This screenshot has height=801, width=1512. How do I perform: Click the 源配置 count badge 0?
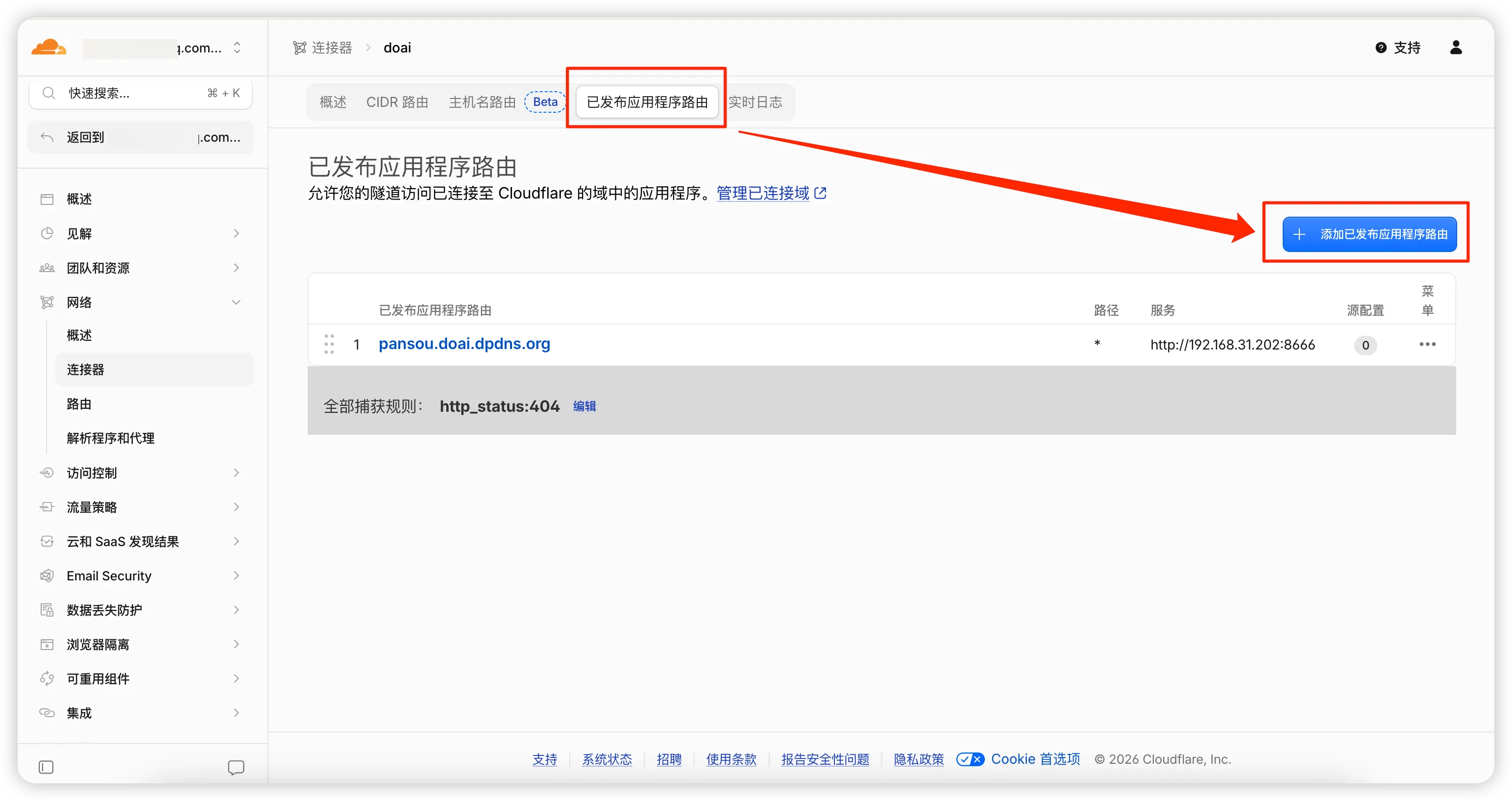(x=1366, y=345)
